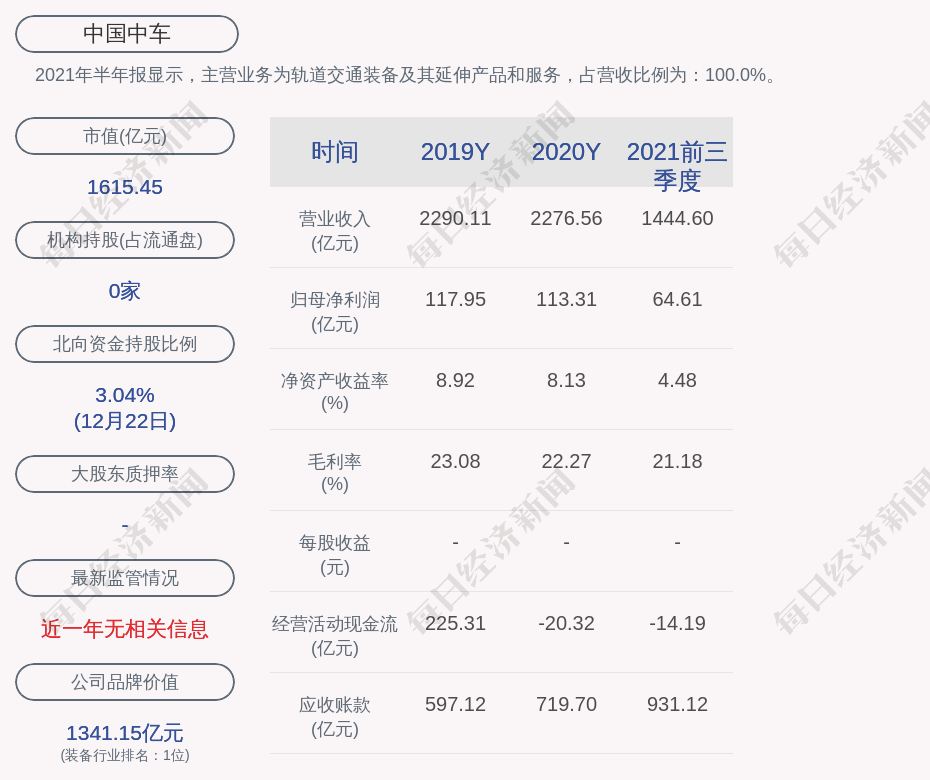Screen dimensions: 930x780
Task: Open the 北向资金持股比例 label
Action: point(125,344)
